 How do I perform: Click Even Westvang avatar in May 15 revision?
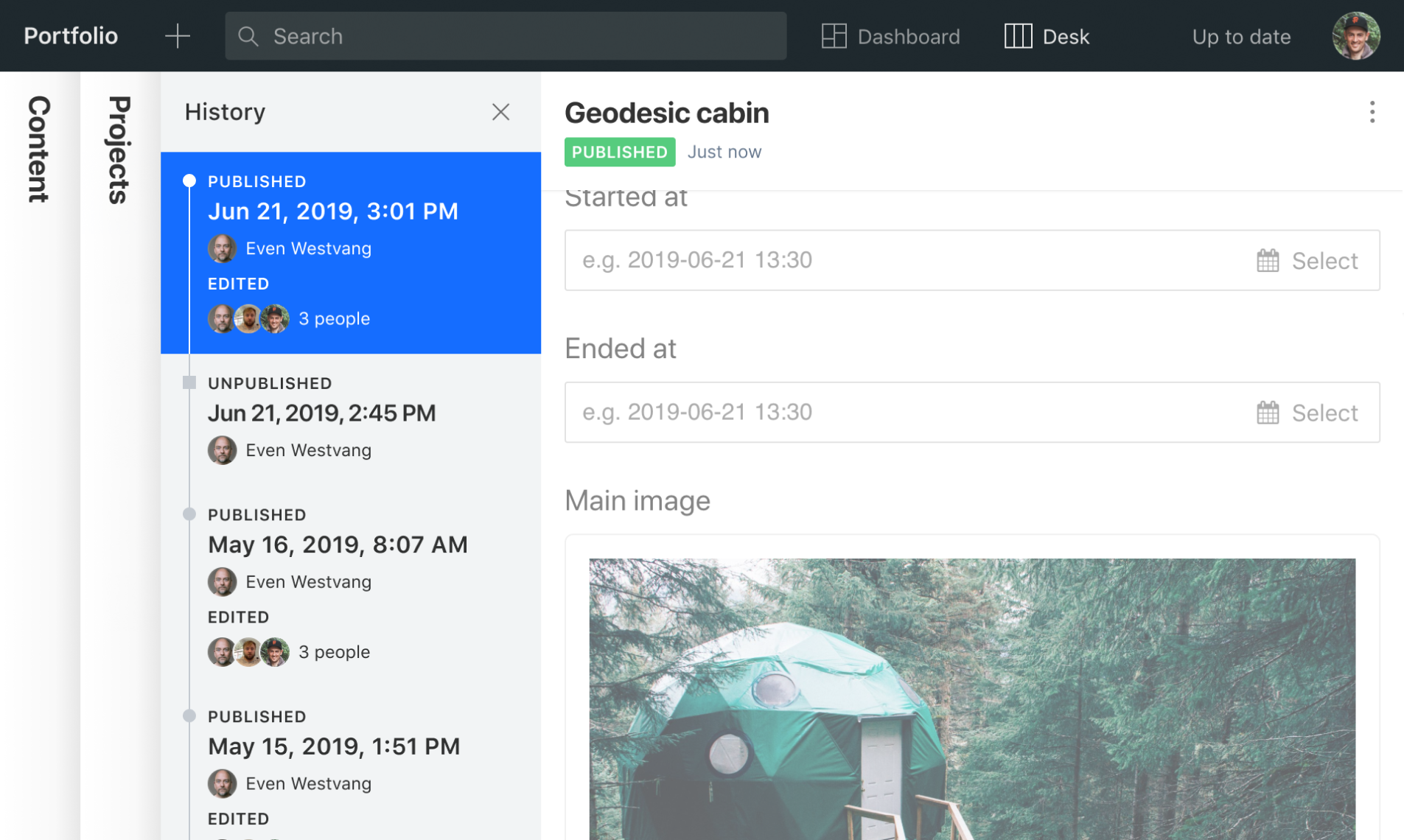222,783
